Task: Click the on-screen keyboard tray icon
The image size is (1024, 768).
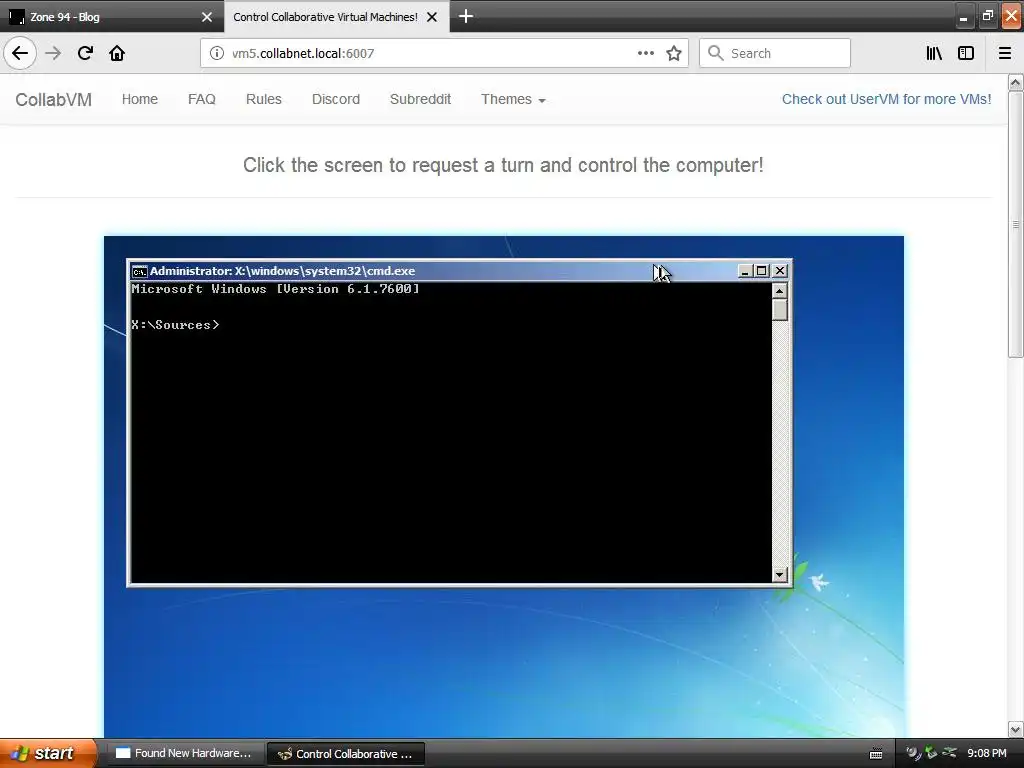Action: click(876, 754)
